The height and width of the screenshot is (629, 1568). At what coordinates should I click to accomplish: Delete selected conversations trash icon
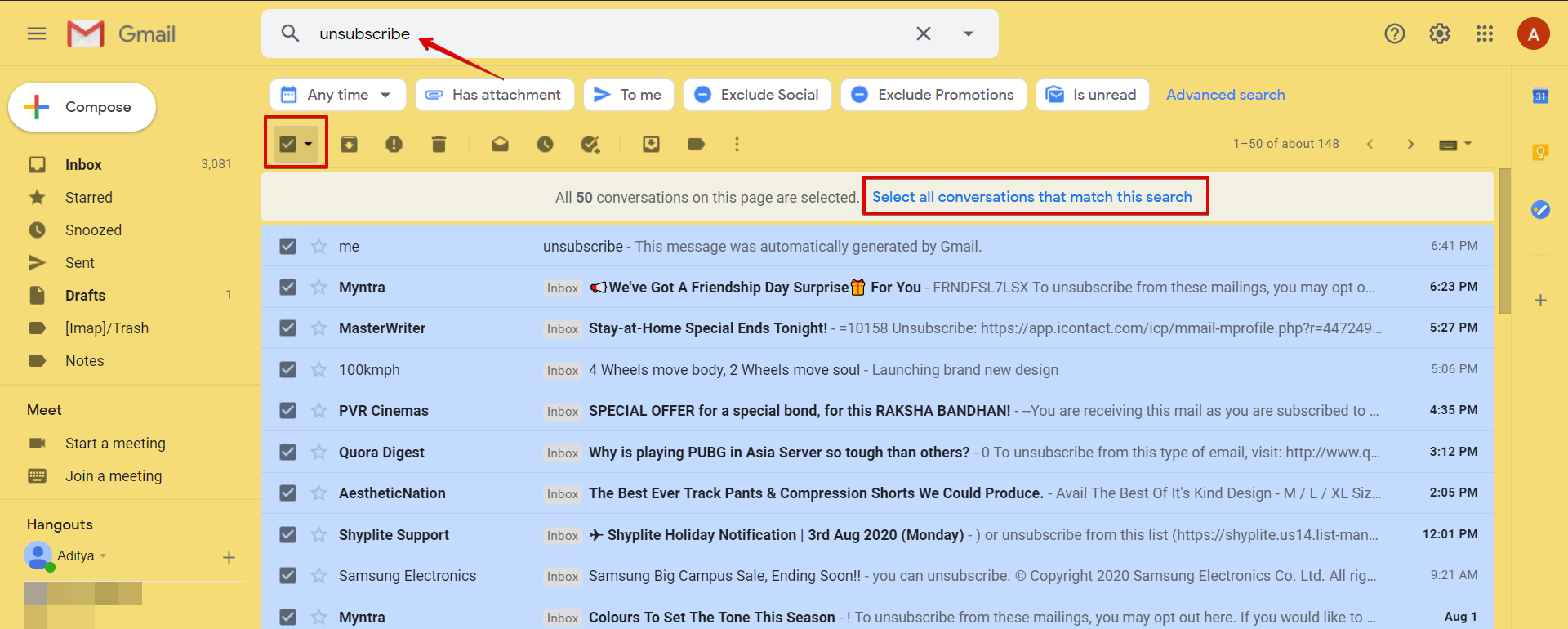tap(439, 145)
